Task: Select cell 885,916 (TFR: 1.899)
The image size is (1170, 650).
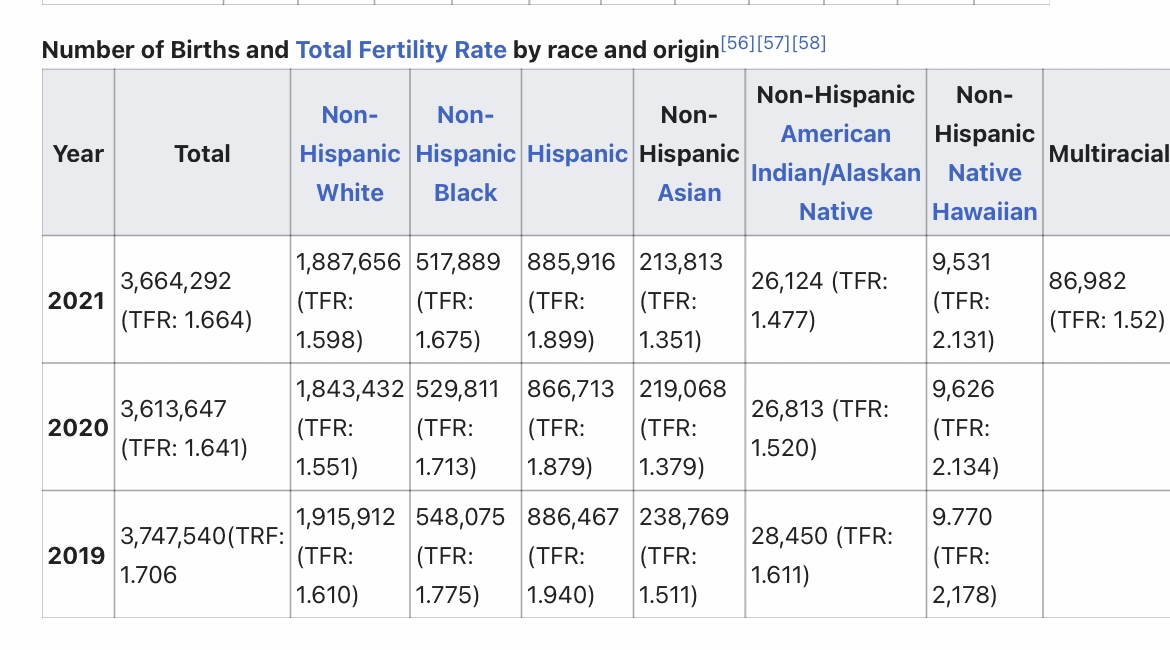Action: [578, 300]
